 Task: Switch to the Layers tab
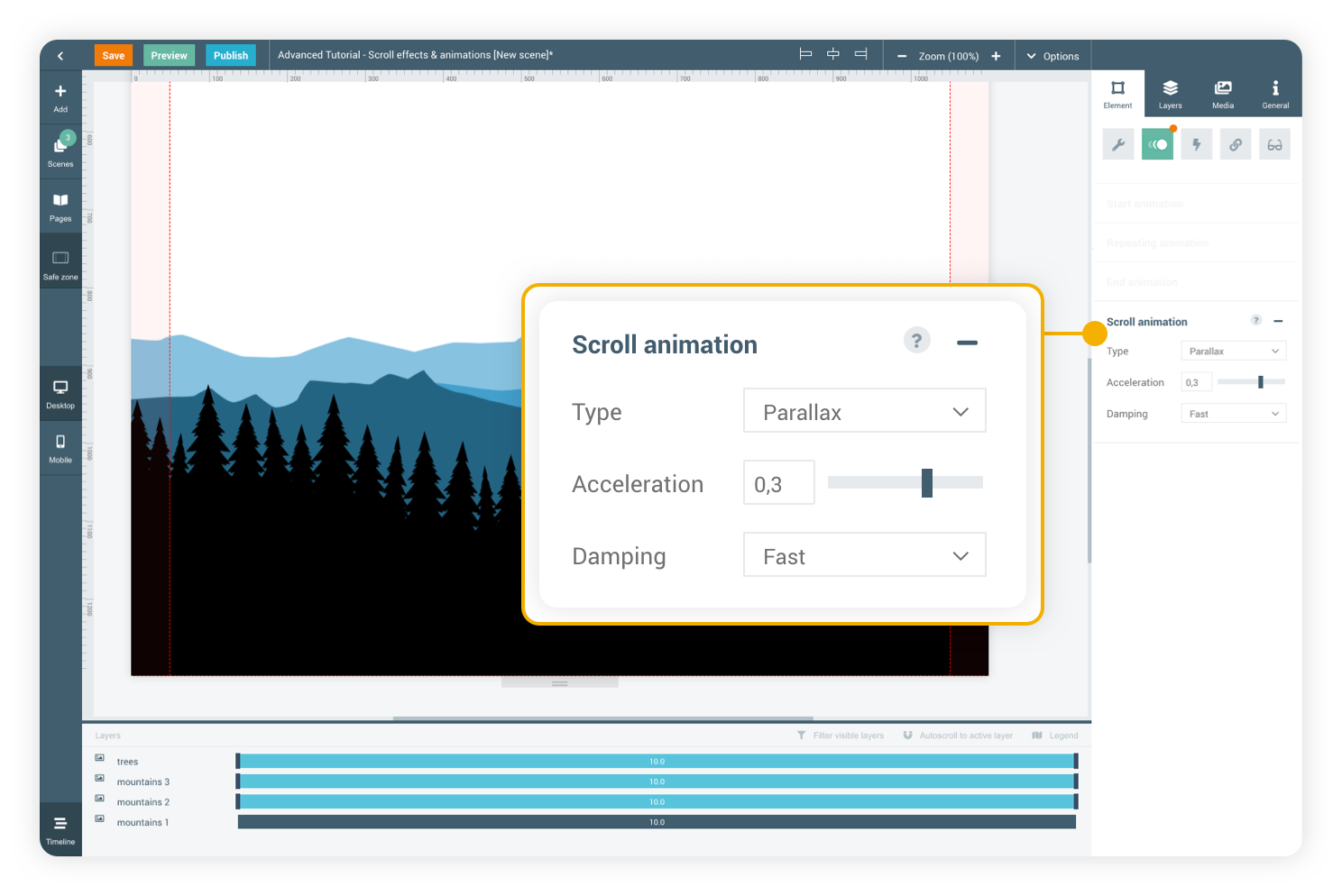[1170, 94]
